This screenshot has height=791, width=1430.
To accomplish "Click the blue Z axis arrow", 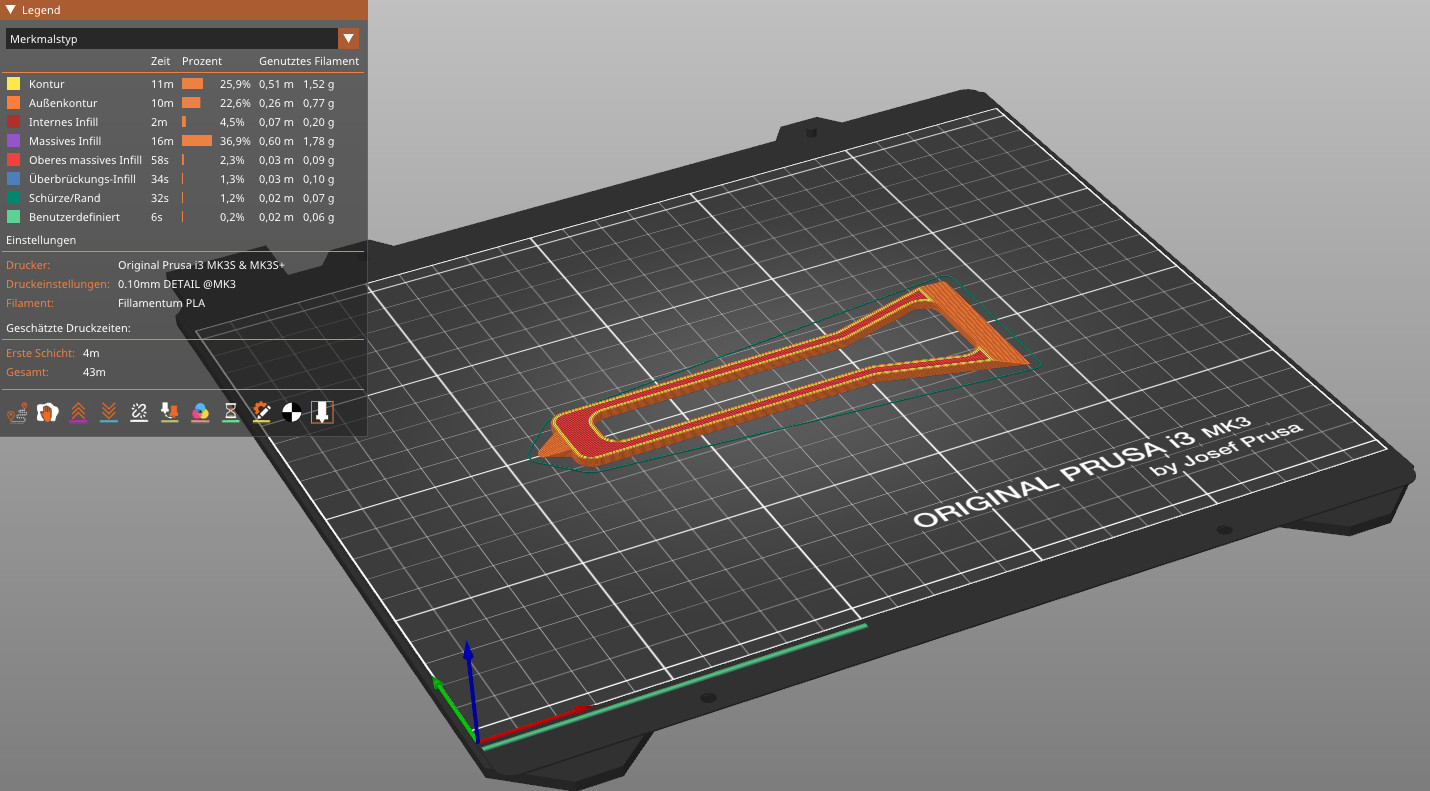I will point(468,688).
